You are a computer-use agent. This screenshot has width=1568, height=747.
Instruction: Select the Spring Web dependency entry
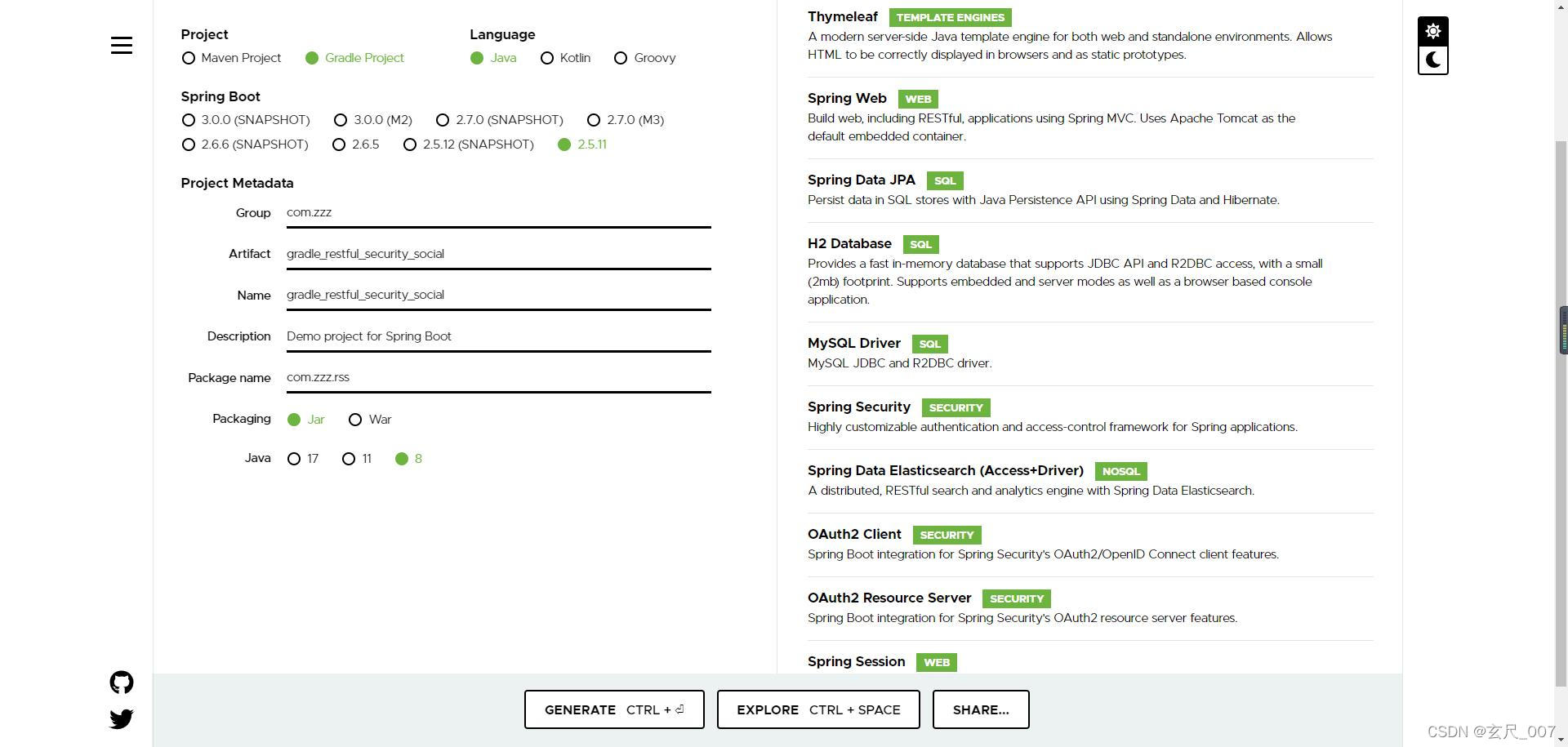point(1090,117)
